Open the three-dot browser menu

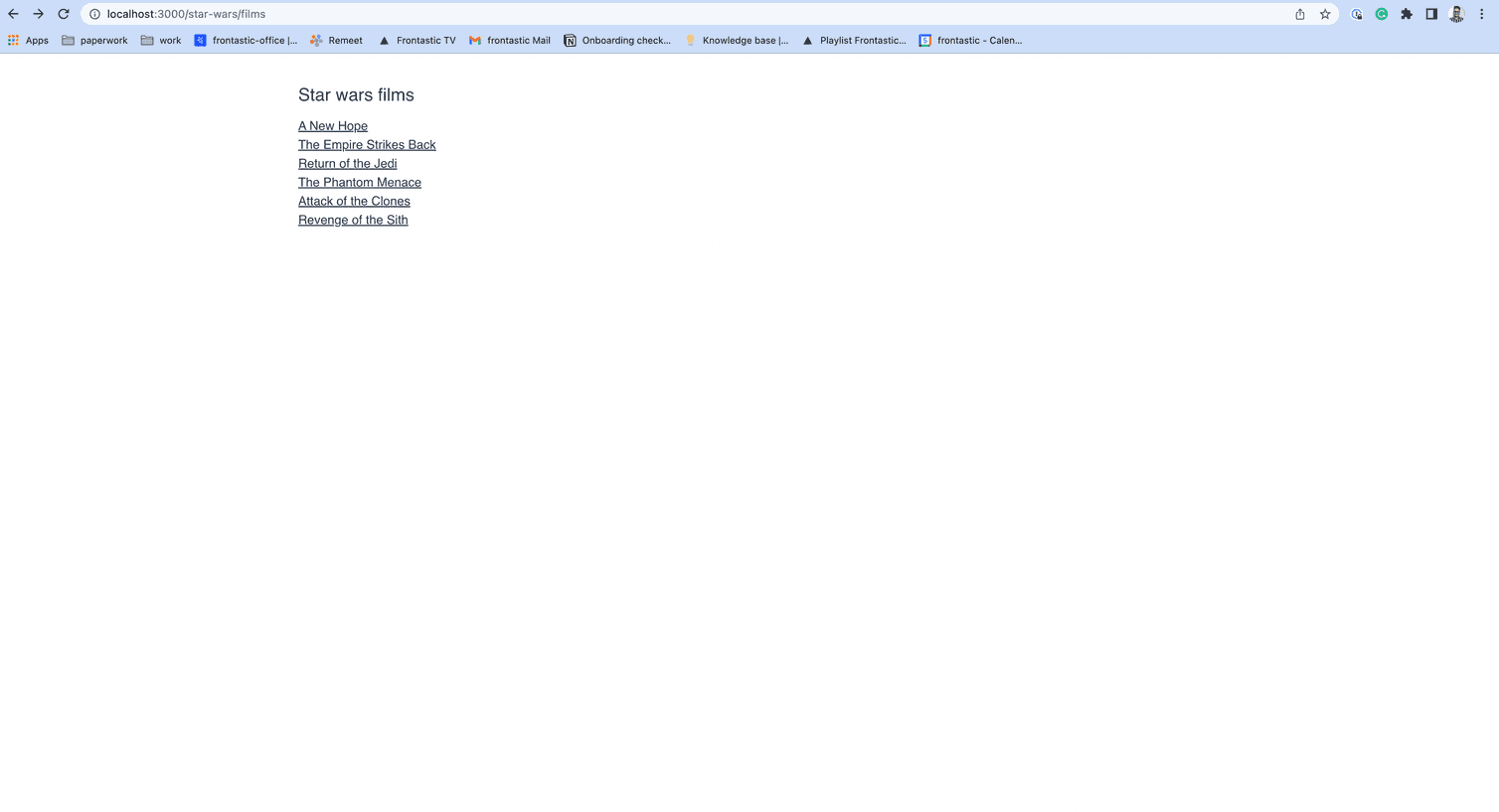pos(1482,14)
